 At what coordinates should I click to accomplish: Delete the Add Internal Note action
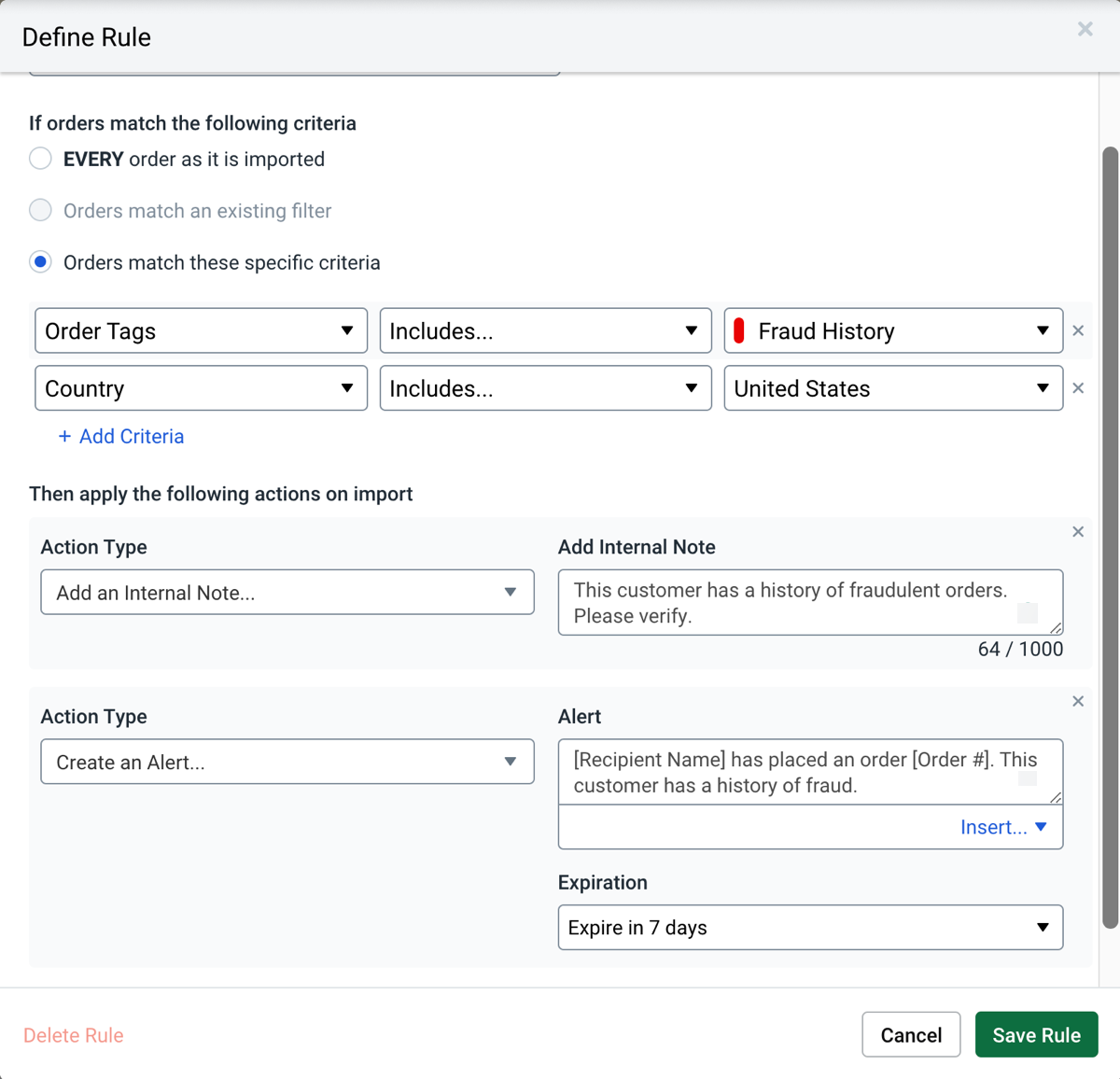(x=1078, y=532)
